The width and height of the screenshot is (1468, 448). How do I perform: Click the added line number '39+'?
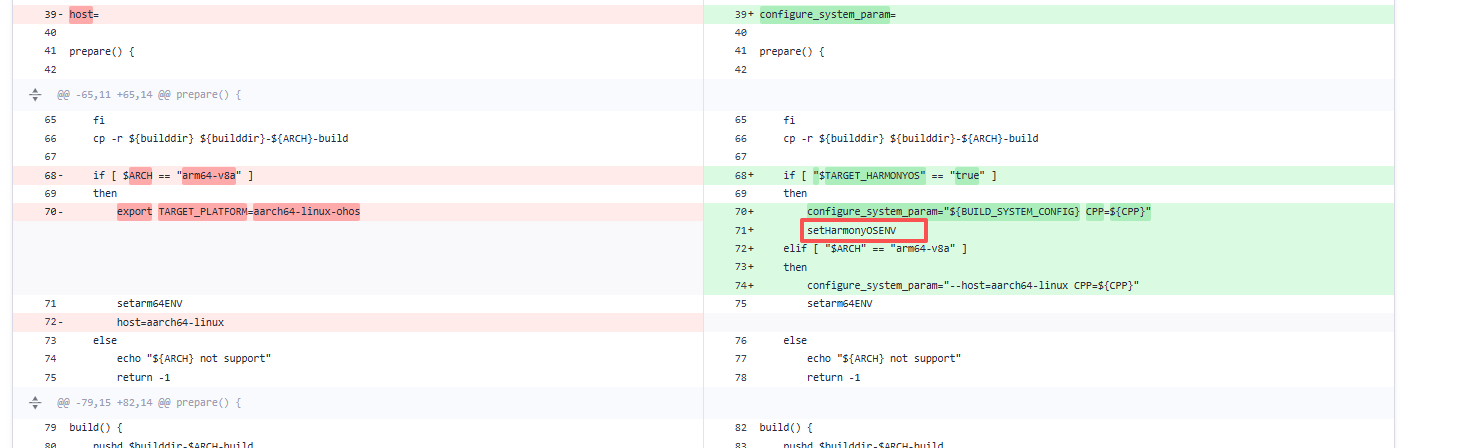[743, 15]
